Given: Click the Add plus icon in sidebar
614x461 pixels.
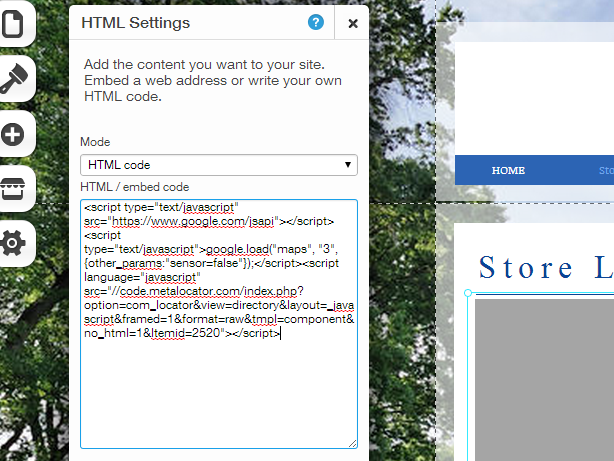Looking at the screenshot, I should tap(13, 134).
